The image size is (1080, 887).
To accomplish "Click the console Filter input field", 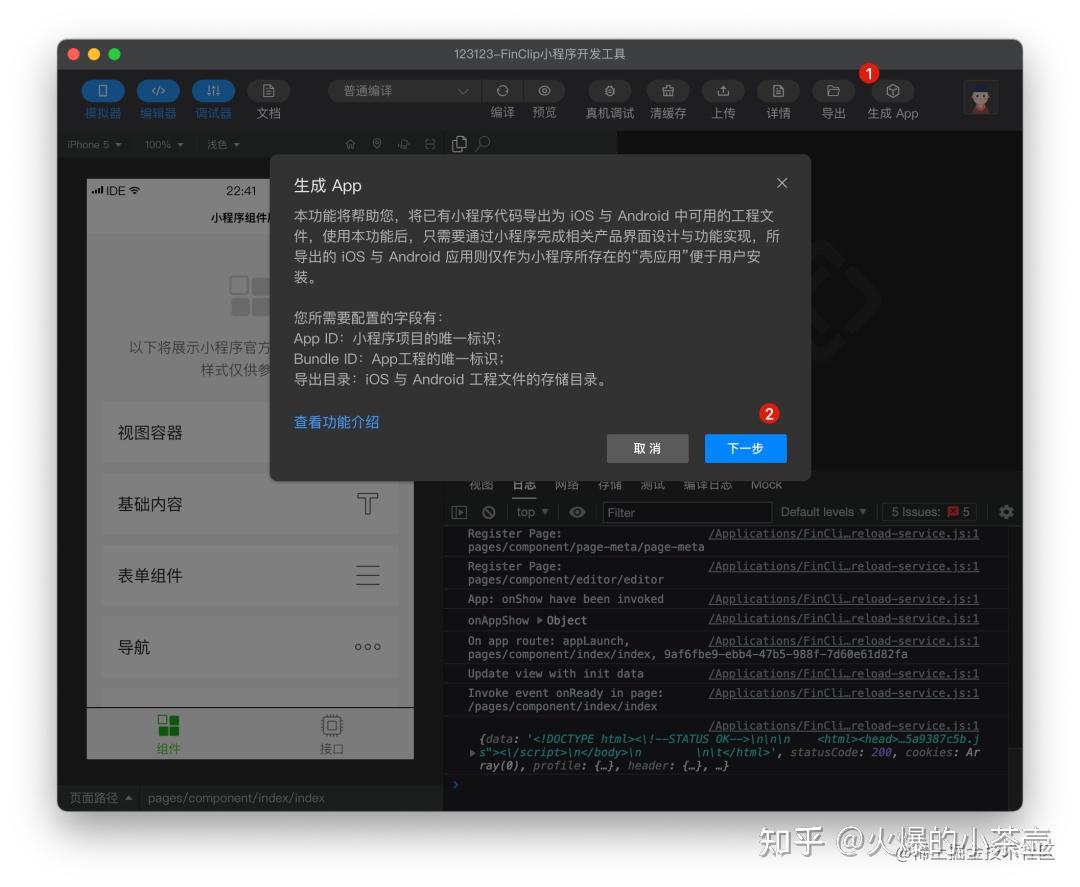I will (687, 511).
